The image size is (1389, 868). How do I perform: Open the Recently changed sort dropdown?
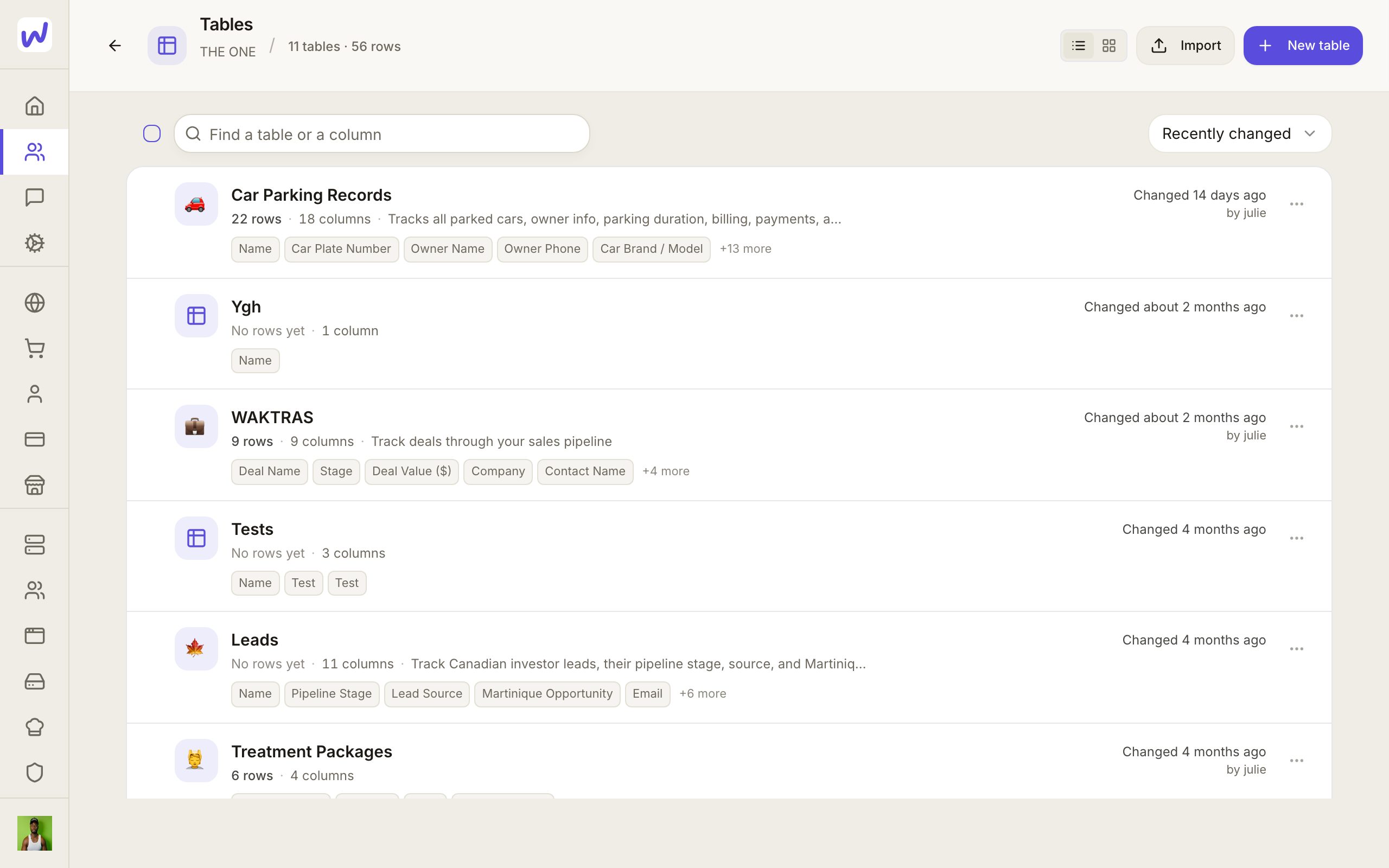click(x=1240, y=133)
